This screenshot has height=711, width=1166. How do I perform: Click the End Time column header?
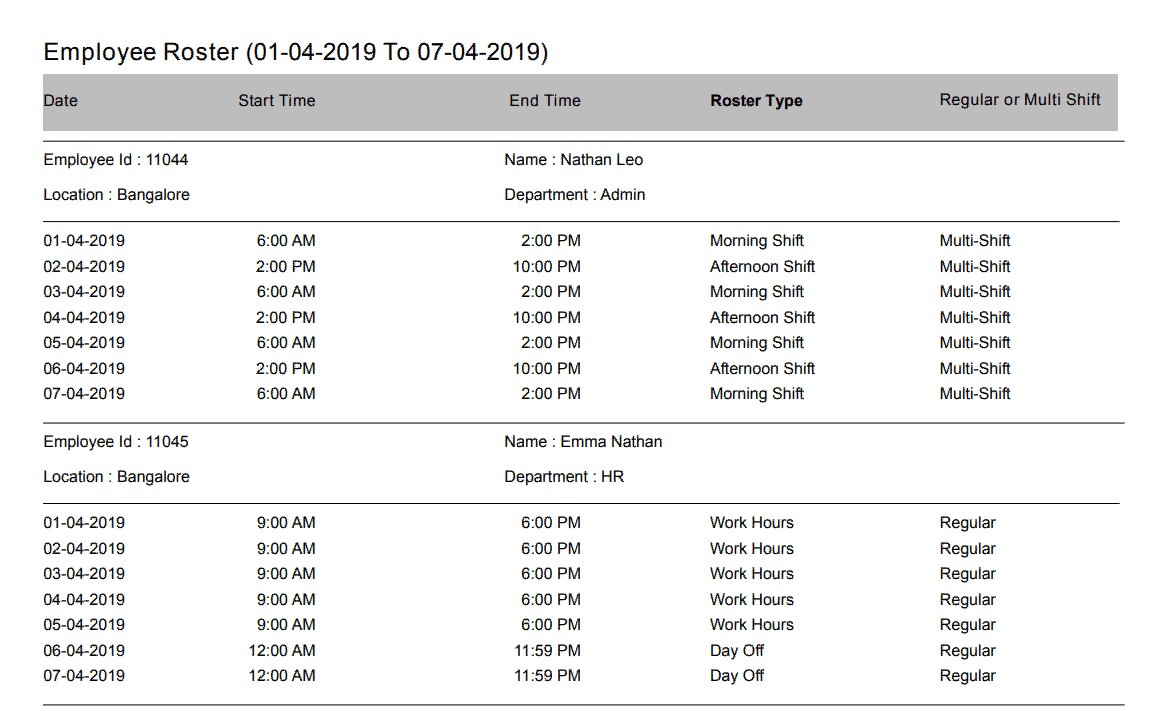[x=544, y=101]
